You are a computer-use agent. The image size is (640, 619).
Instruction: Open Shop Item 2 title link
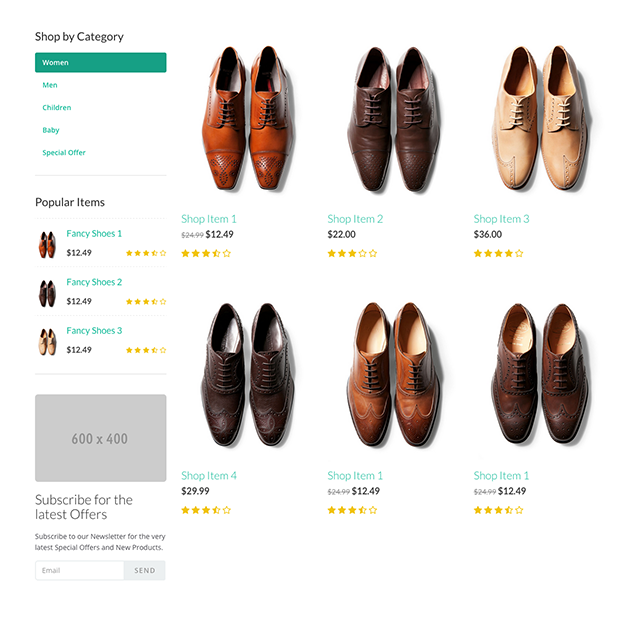pos(355,219)
